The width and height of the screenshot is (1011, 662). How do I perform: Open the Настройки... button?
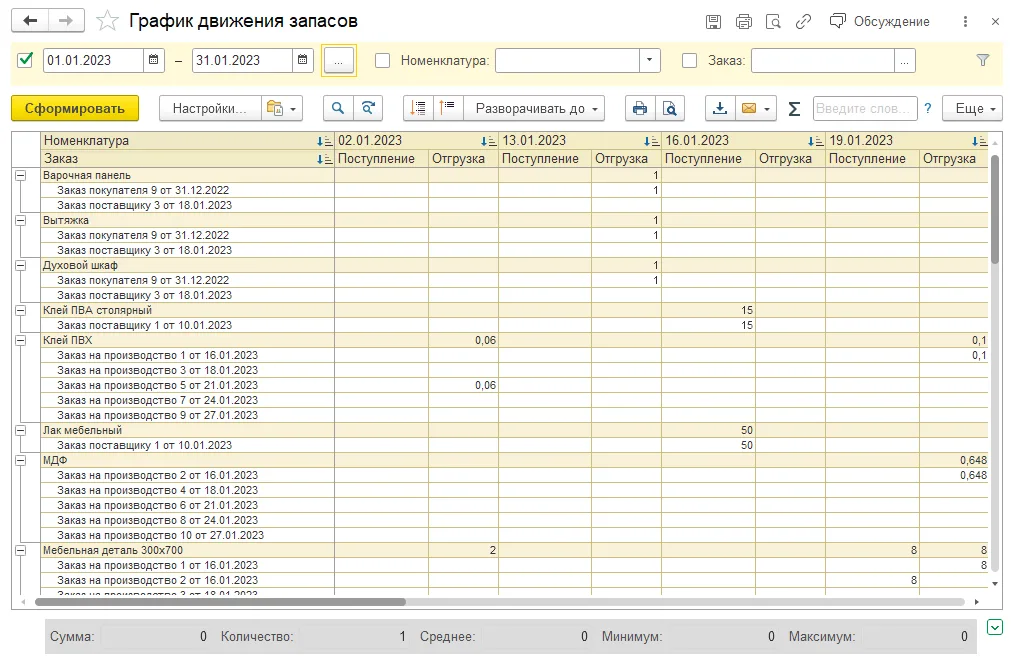coord(210,108)
